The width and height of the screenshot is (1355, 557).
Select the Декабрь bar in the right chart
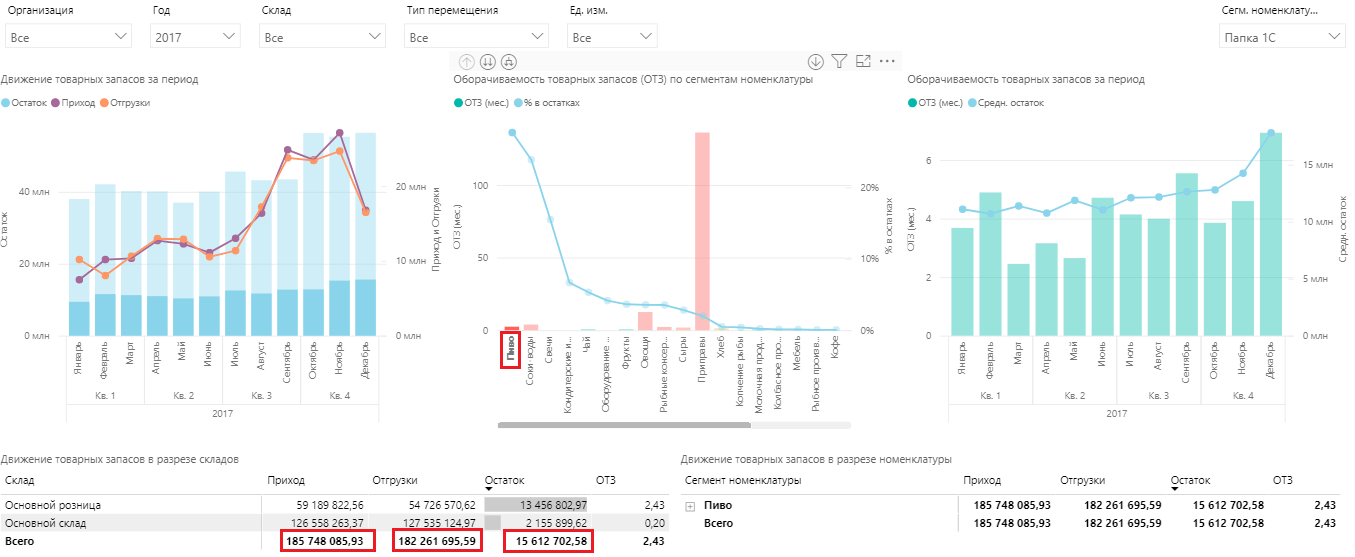(1271, 234)
